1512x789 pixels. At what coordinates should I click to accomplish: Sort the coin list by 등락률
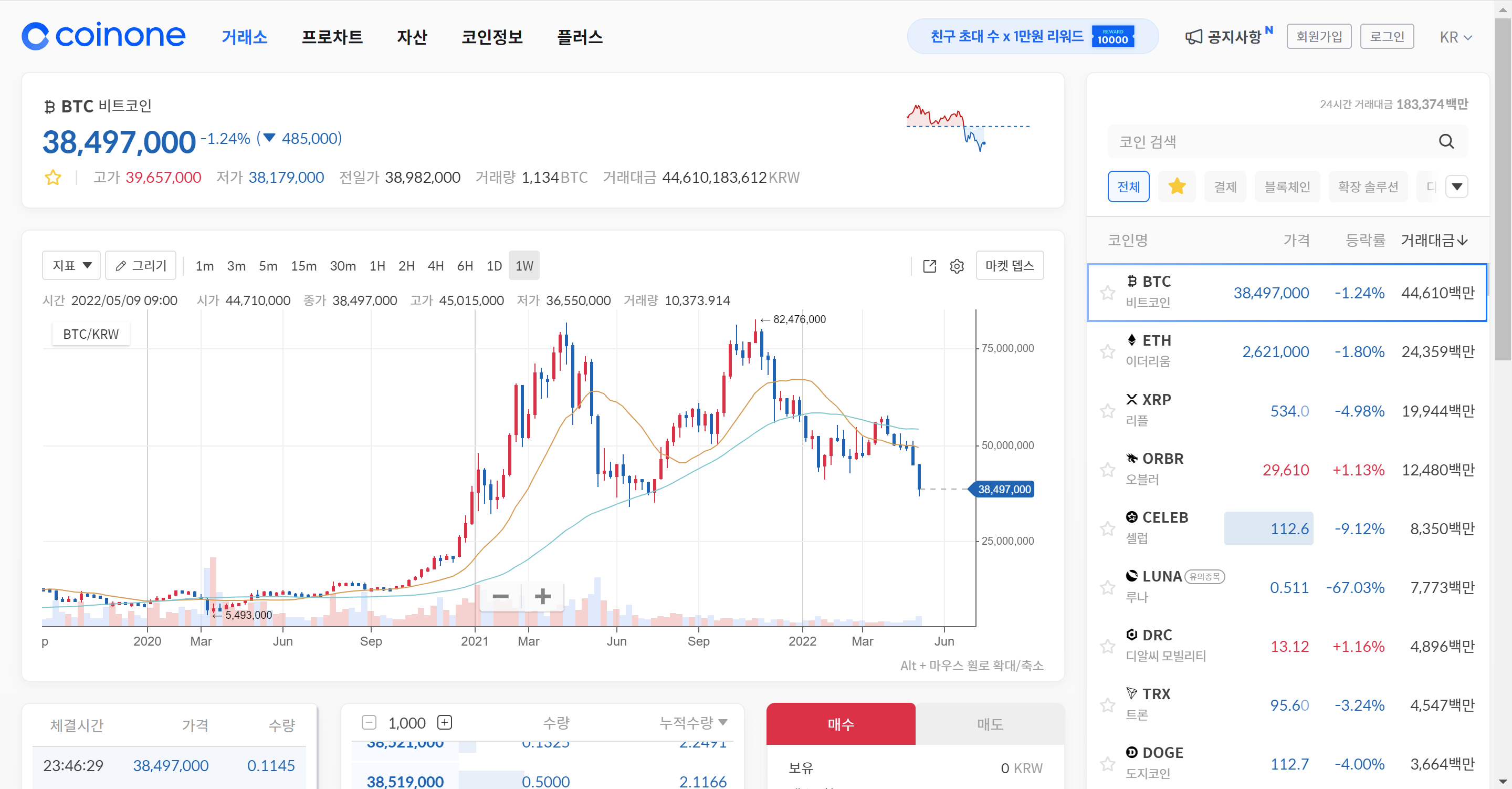coord(1365,240)
